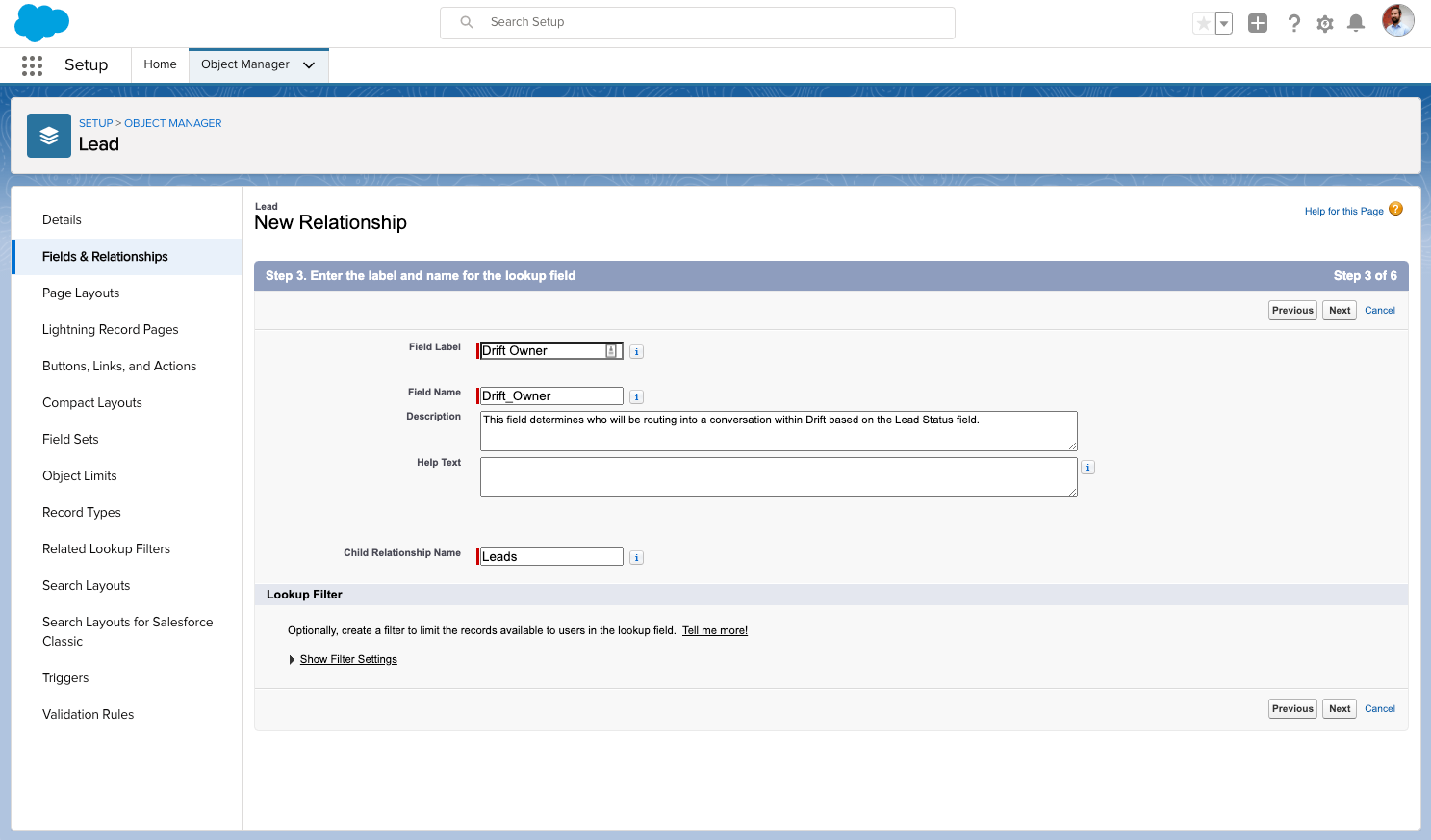Click the info icon beside Field Name
This screenshot has width=1431, height=840.
(637, 397)
